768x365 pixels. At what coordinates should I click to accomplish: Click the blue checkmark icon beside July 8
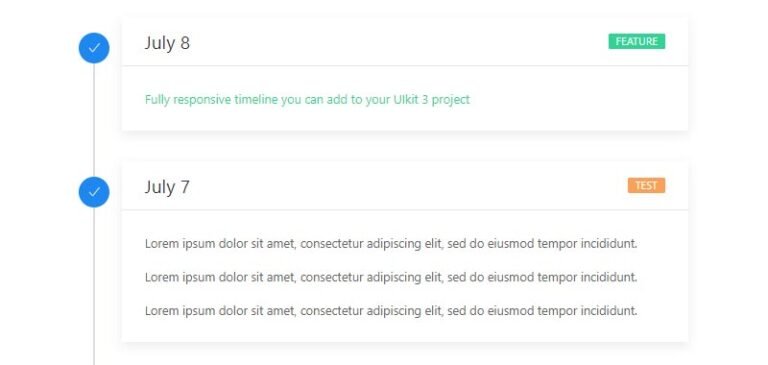click(x=94, y=48)
